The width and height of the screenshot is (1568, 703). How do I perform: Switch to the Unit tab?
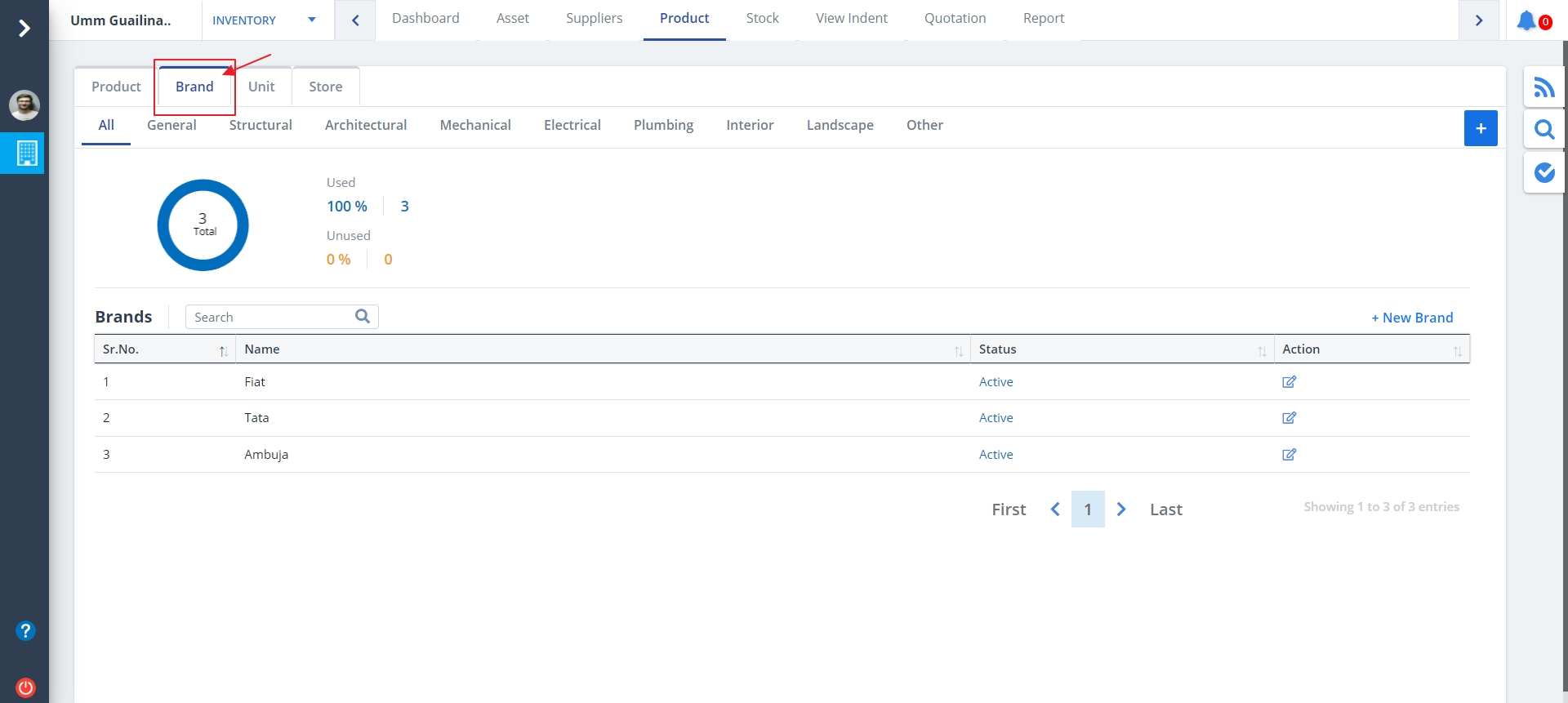tap(261, 87)
